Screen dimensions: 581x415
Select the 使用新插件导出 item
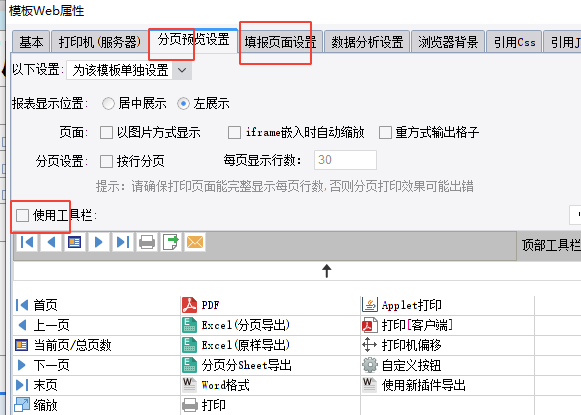click(414, 385)
